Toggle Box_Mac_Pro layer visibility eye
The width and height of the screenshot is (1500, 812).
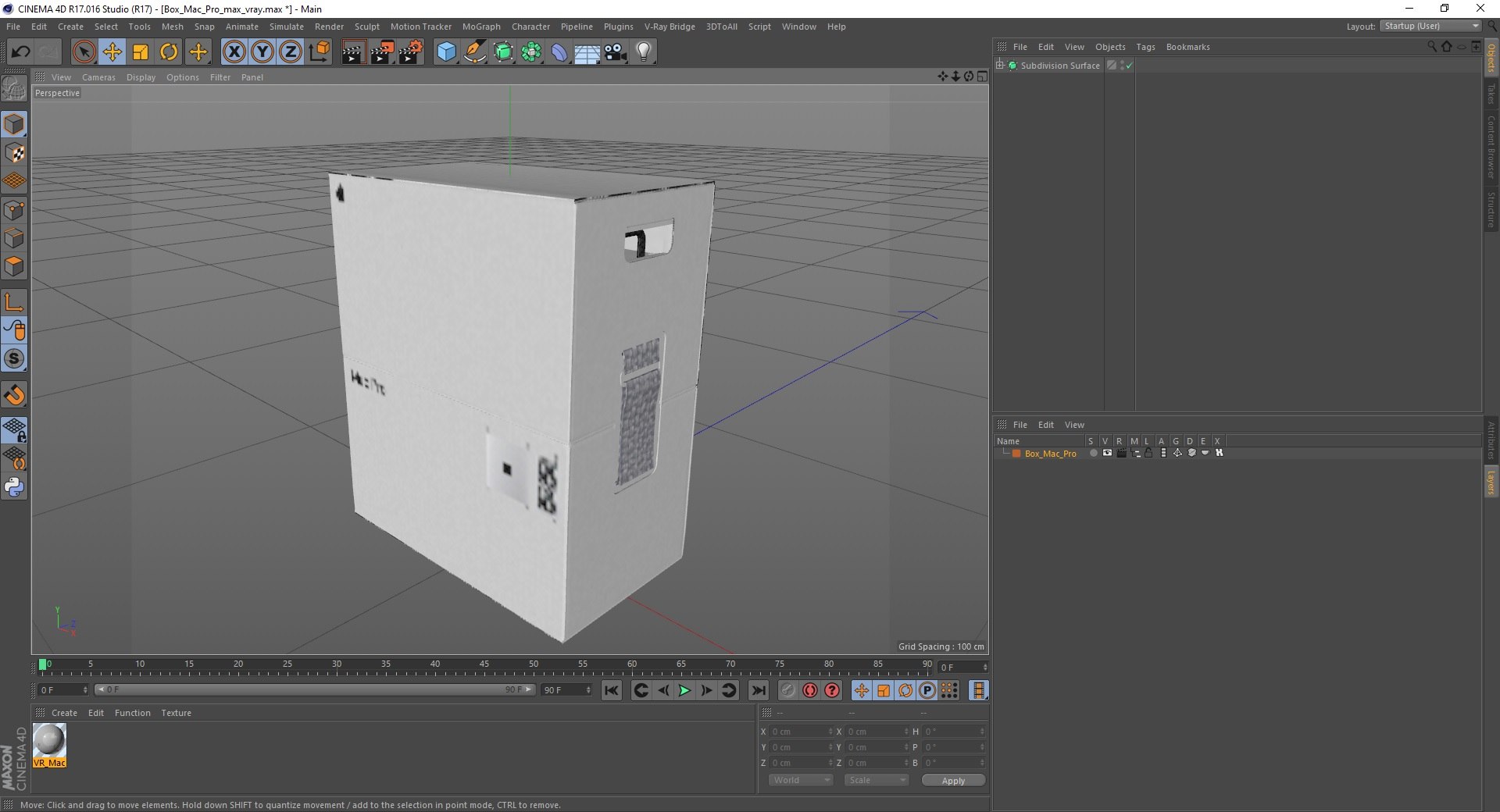point(1107,453)
